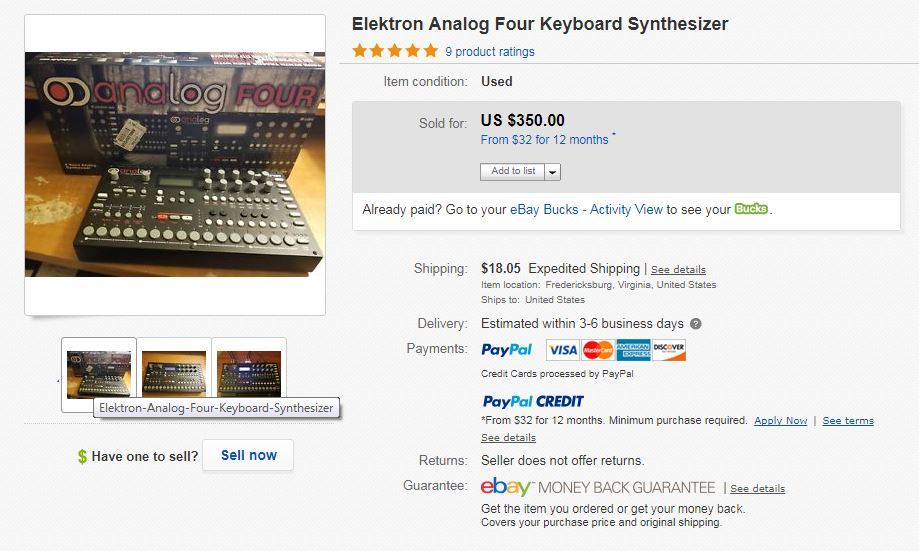The image size is (919, 551).
Task: Click See details next to Shipping
Action: (x=679, y=270)
